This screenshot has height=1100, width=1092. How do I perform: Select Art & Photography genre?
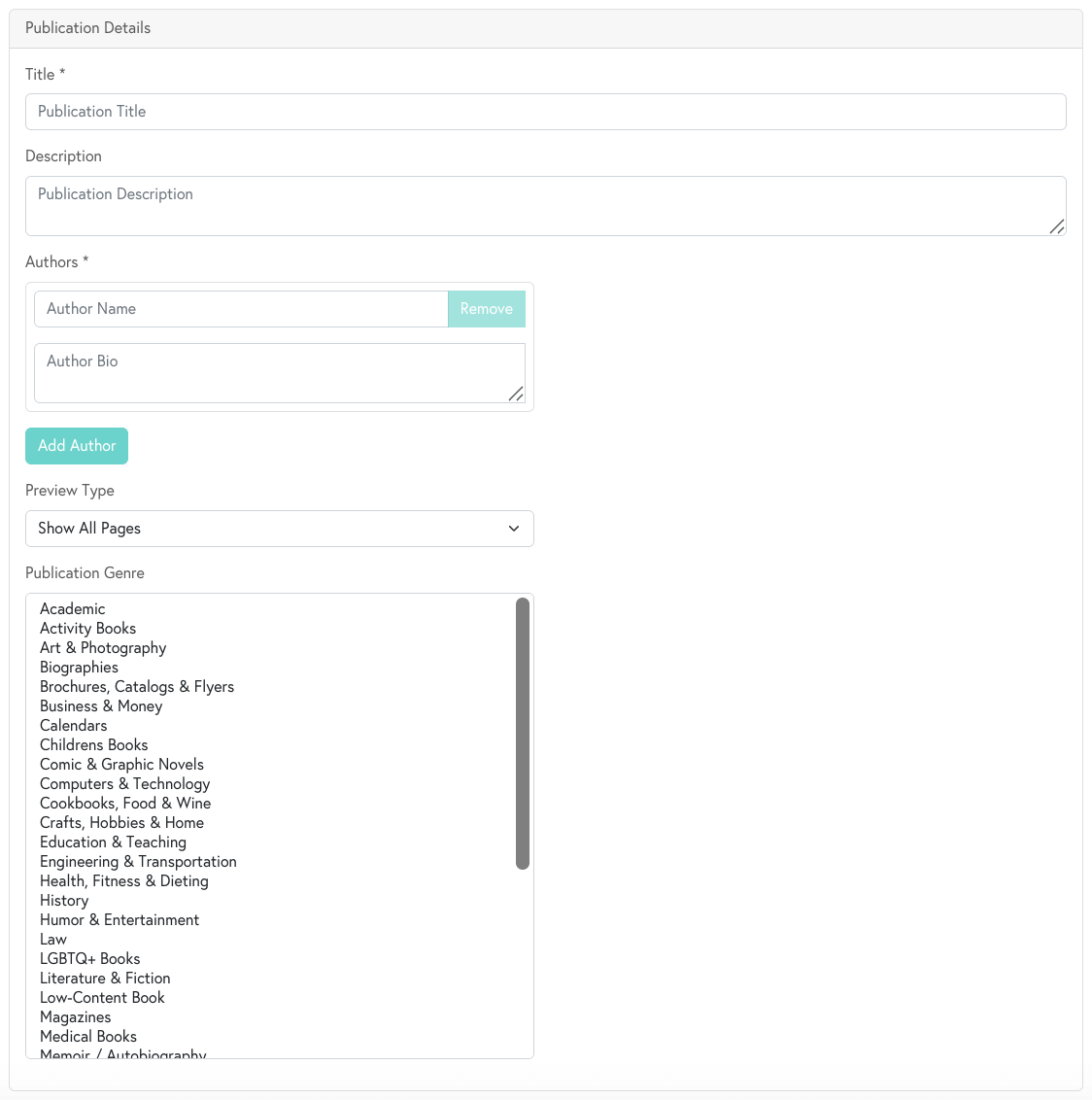tap(103, 647)
